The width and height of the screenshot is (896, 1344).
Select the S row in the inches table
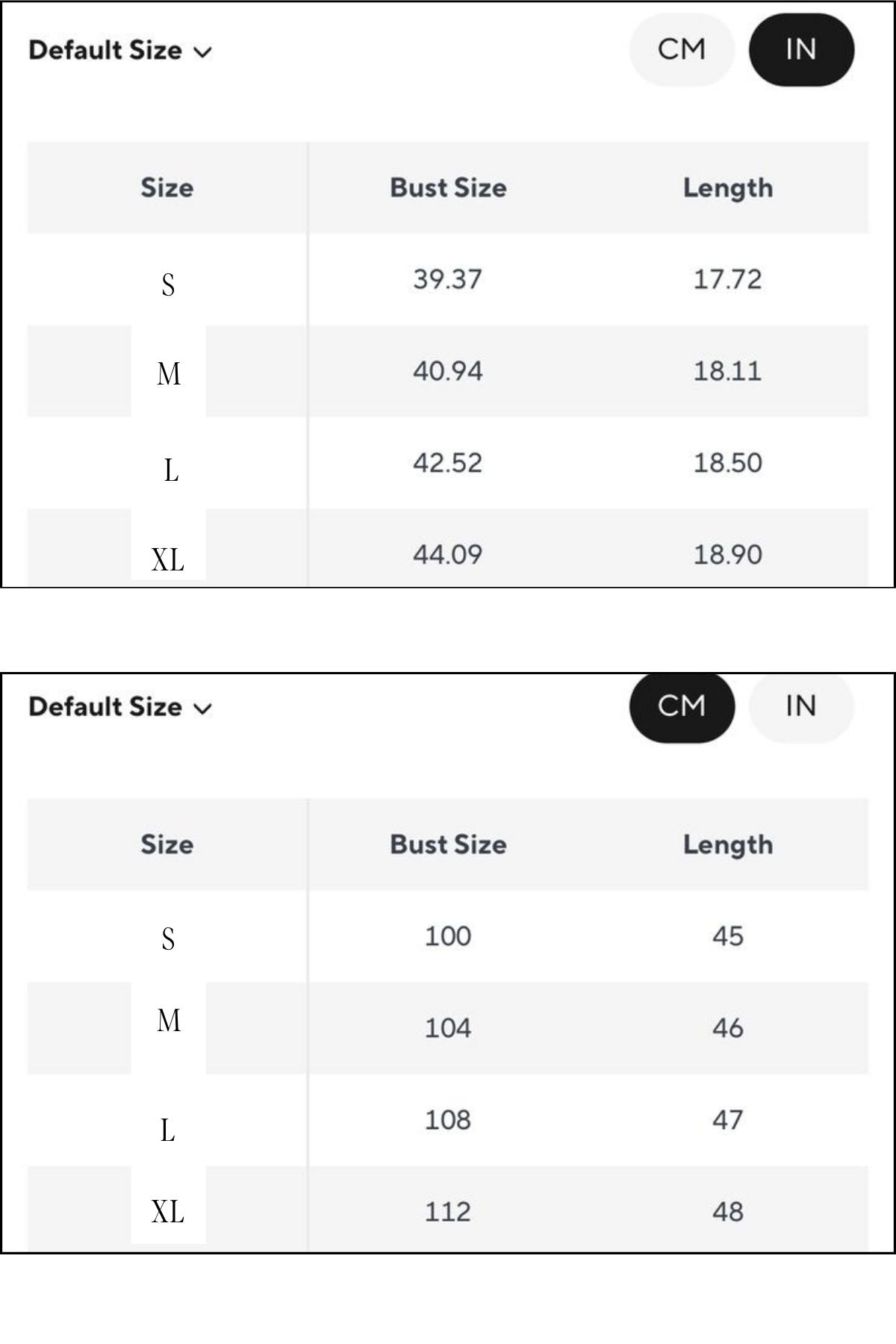448,279
